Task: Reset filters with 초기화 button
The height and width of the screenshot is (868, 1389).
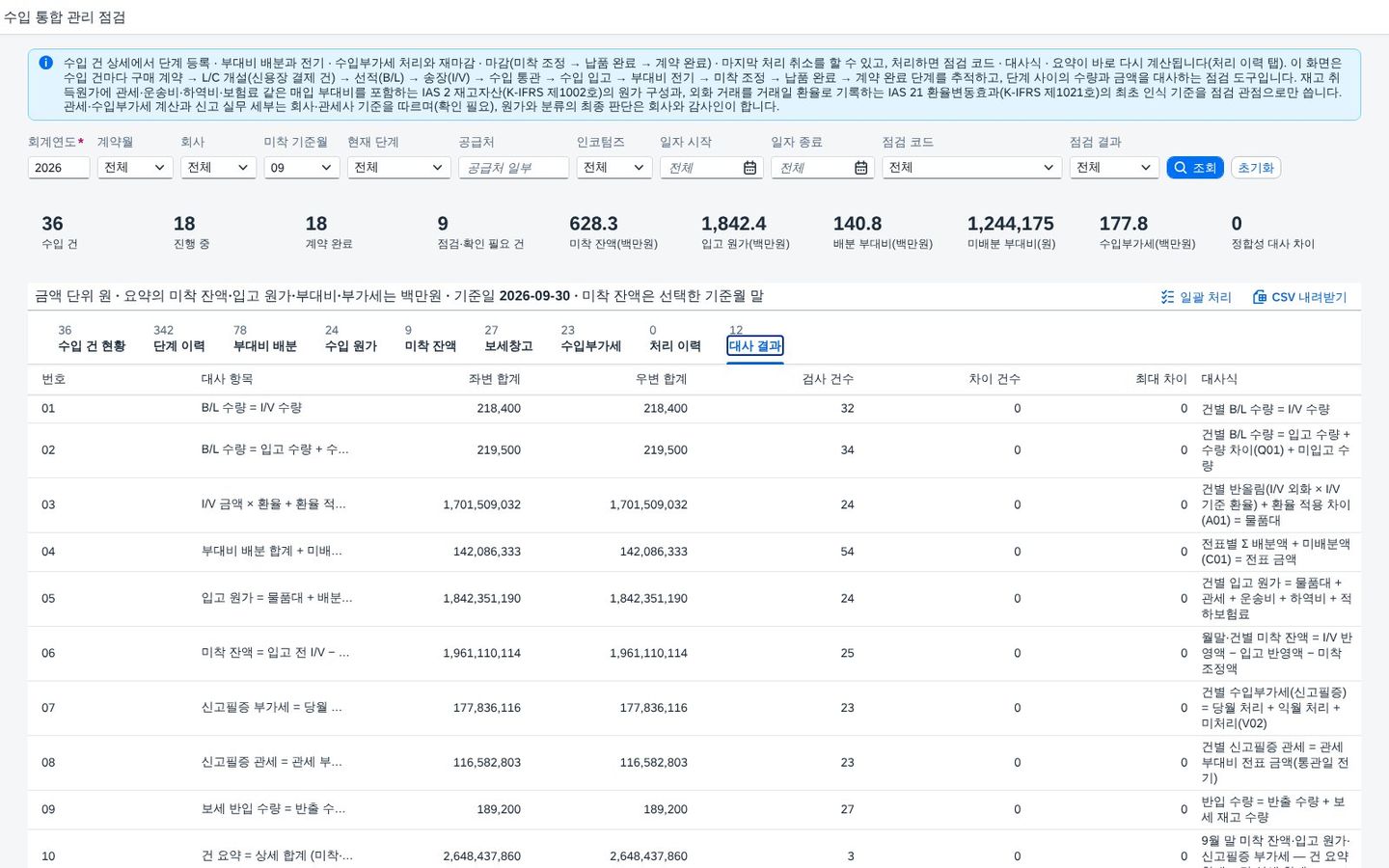Action: 1256,168
